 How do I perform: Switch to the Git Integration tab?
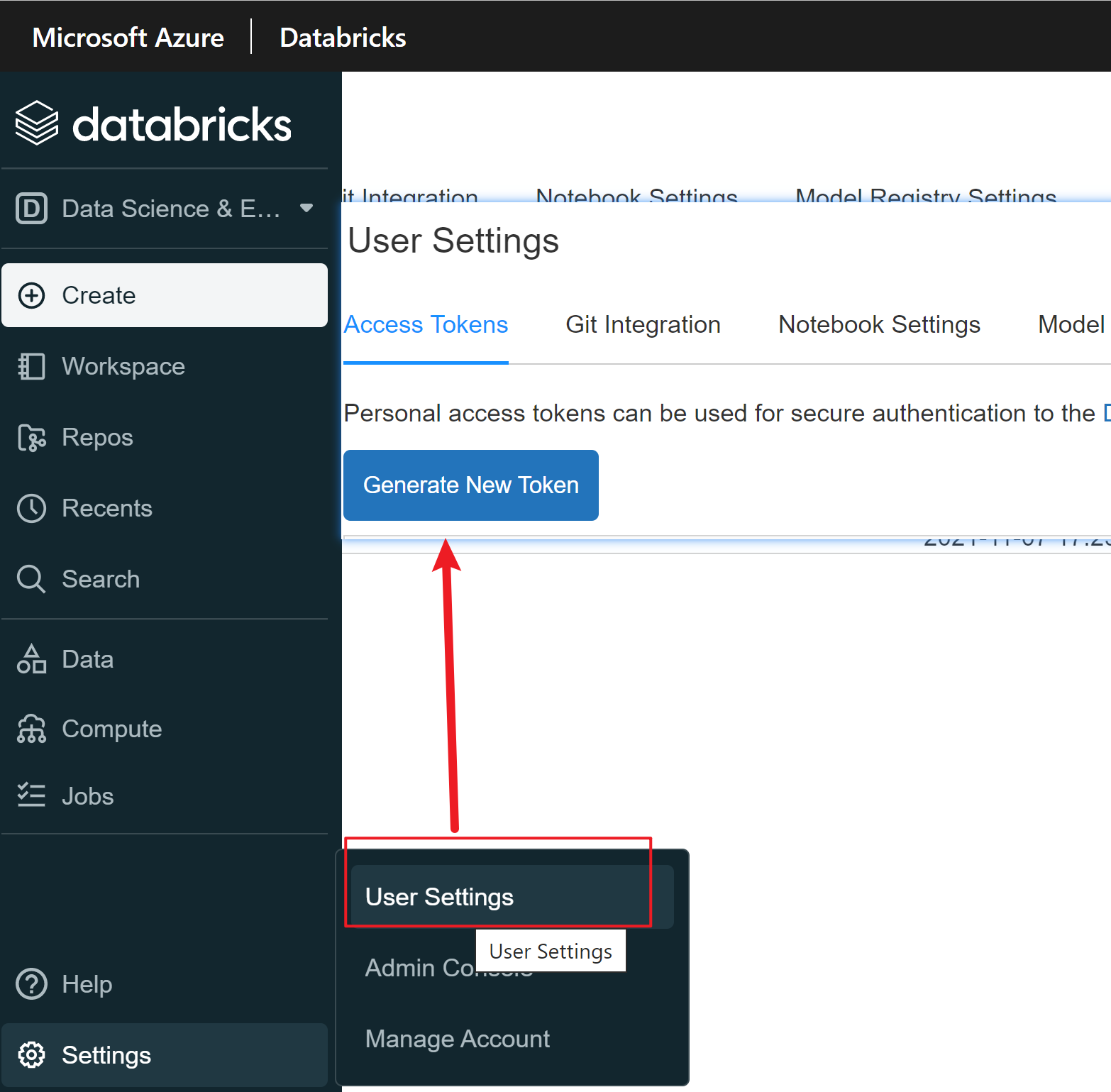[643, 324]
